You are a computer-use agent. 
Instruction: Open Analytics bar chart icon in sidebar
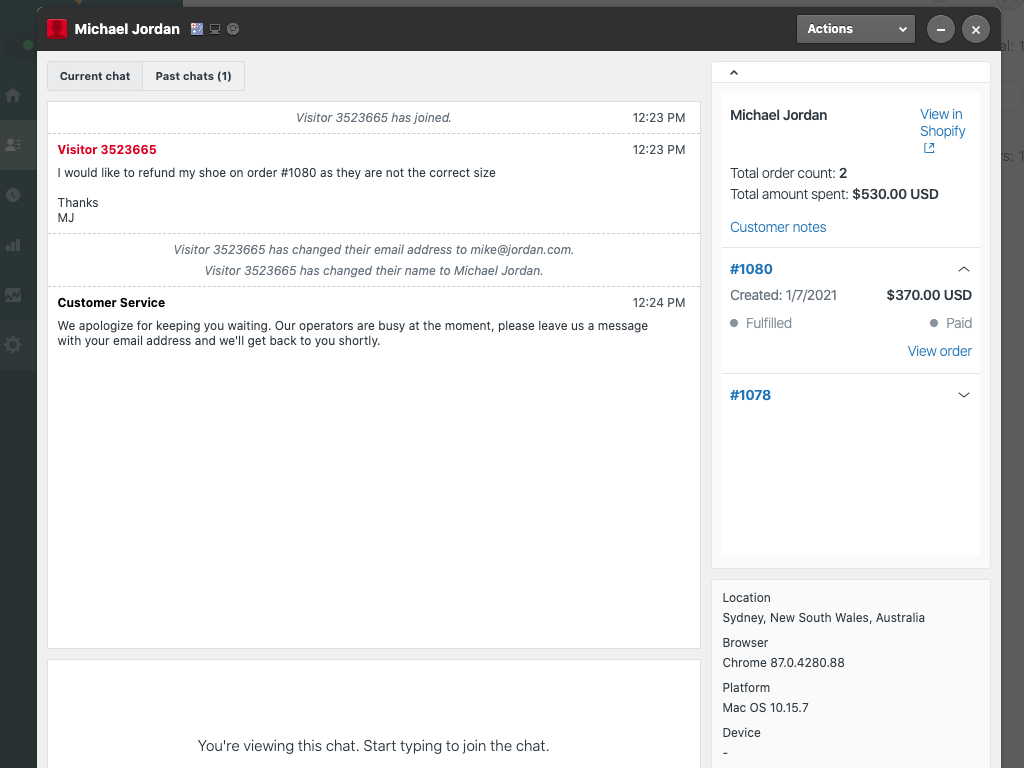click(x=13, y=244)
